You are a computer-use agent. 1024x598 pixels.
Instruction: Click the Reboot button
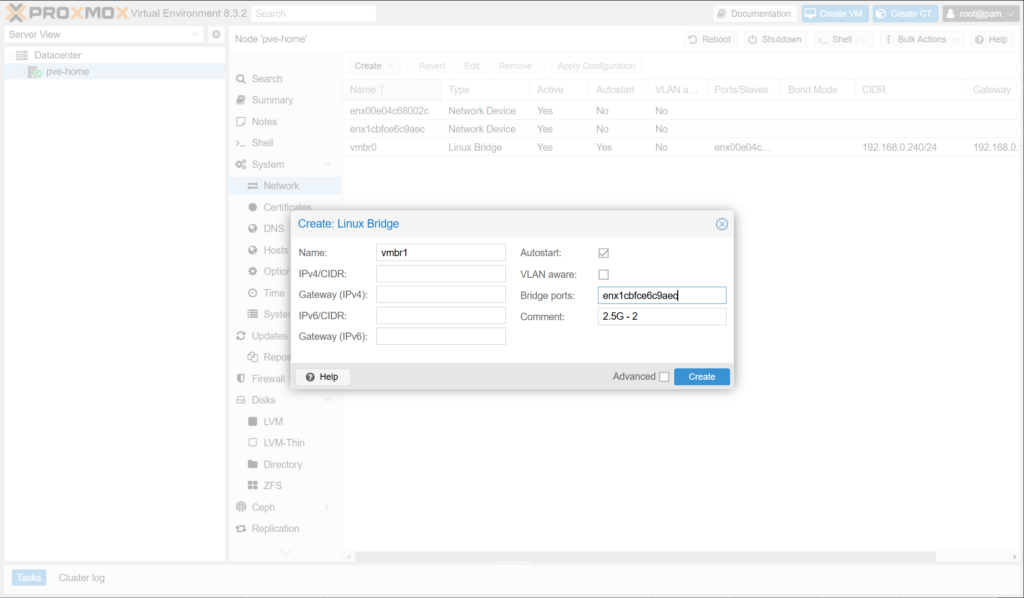pos(710,39)
